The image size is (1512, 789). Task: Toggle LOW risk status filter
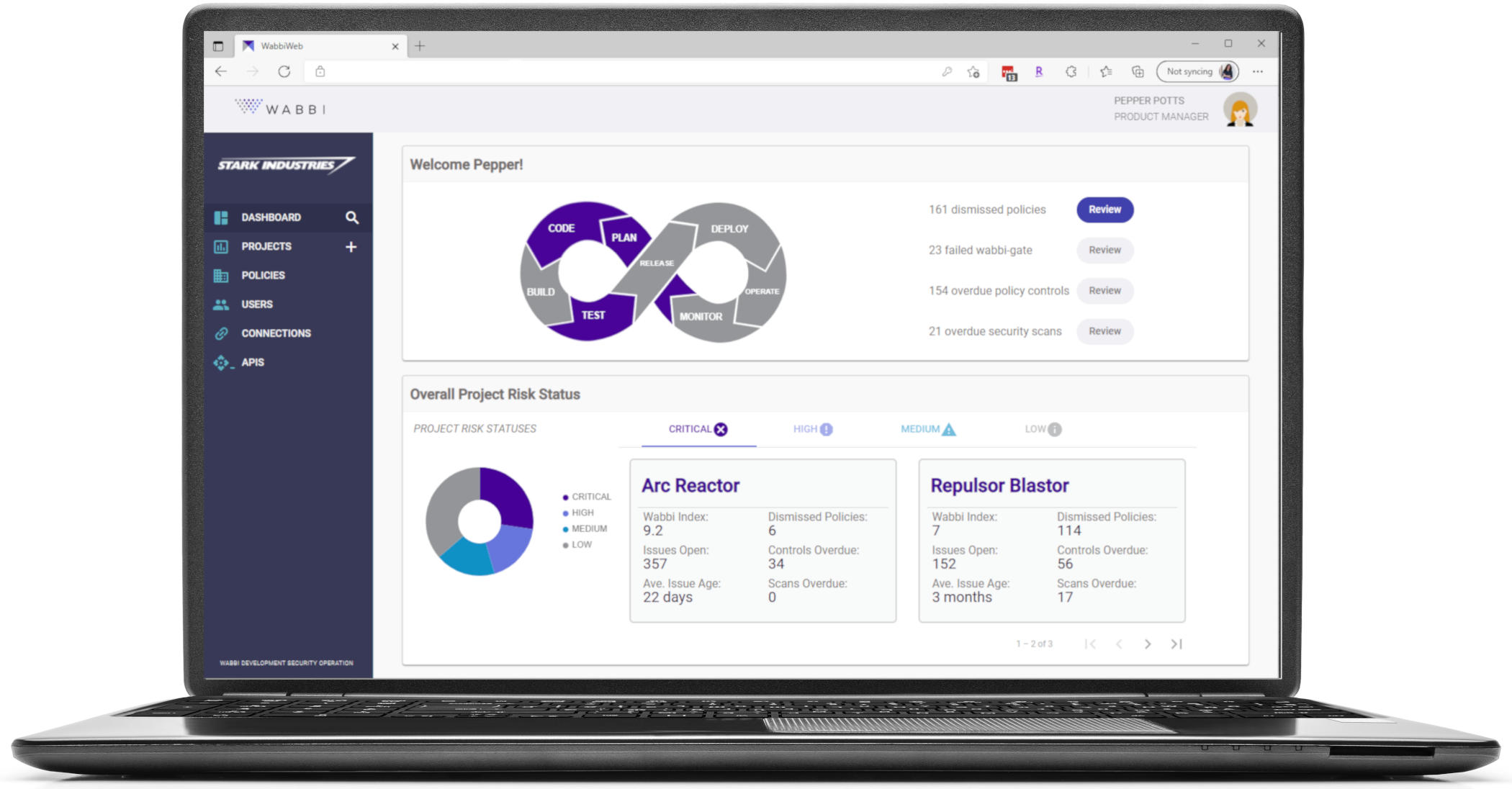point(1042,429)
